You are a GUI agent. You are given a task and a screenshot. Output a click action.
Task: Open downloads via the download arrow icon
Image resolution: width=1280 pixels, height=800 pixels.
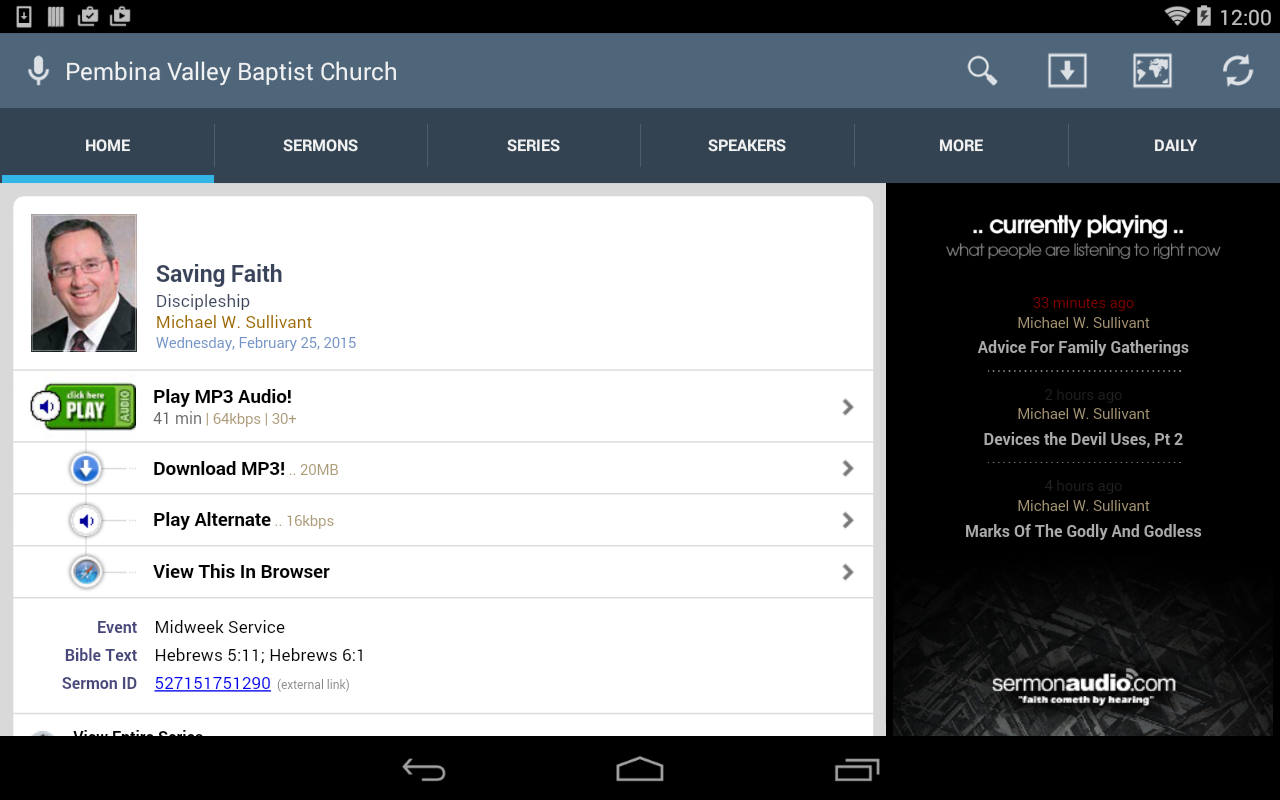(1067, 71)
